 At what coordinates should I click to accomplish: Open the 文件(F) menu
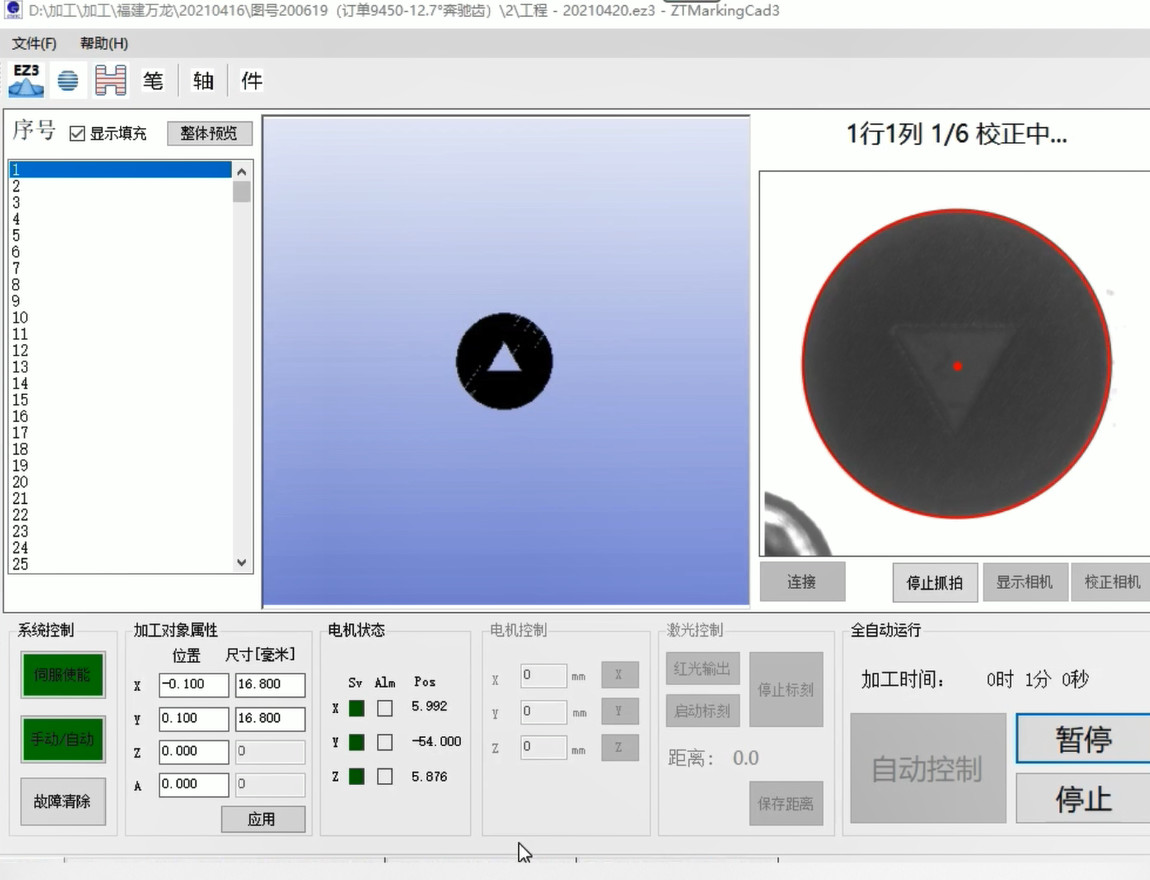click(x=34, y=44)
